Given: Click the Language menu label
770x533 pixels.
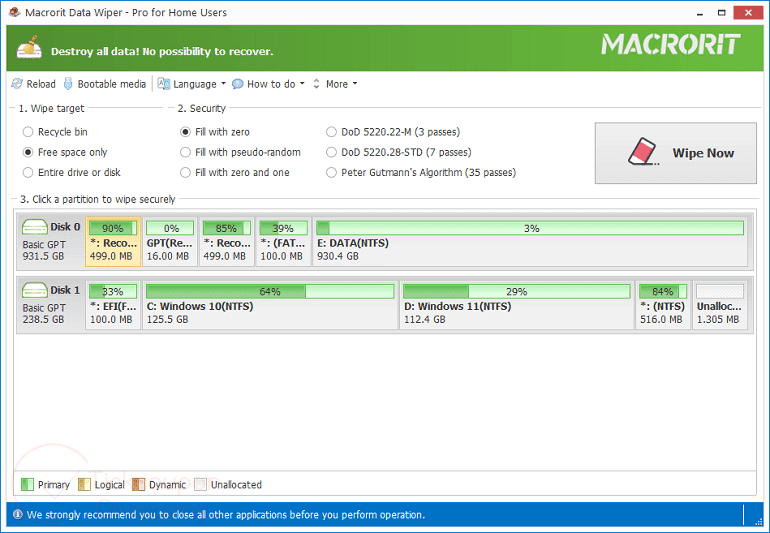Looking at the screenshot, I should (194, 84).
